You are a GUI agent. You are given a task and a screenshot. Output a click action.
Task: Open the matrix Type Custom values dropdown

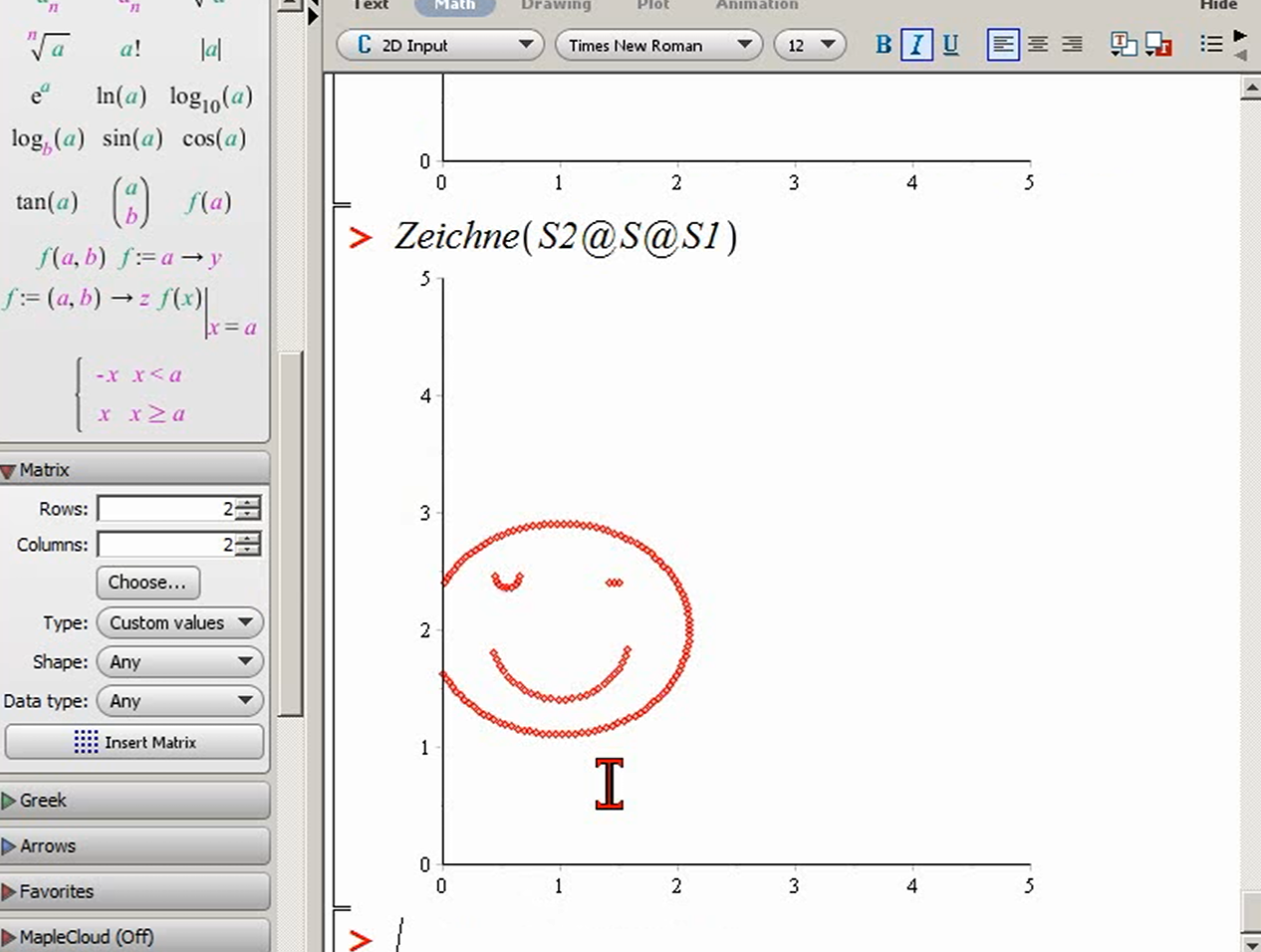[180, 622]
